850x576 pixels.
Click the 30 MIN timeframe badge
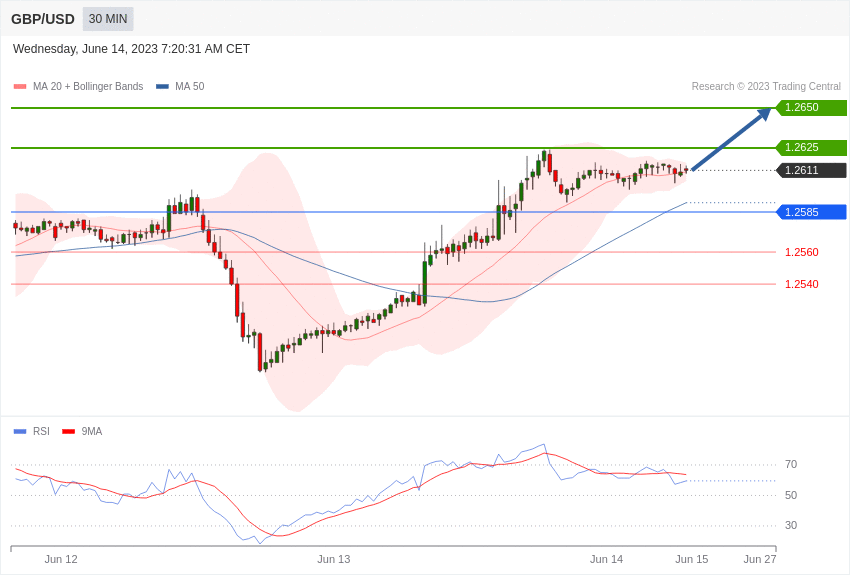point(108,19)
